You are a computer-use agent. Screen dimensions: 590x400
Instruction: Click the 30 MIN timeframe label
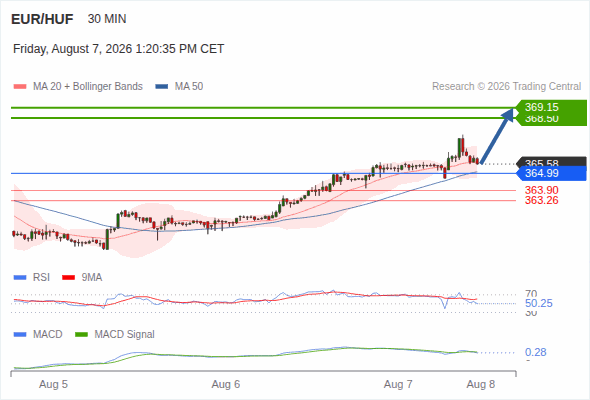tap(107, 19)
